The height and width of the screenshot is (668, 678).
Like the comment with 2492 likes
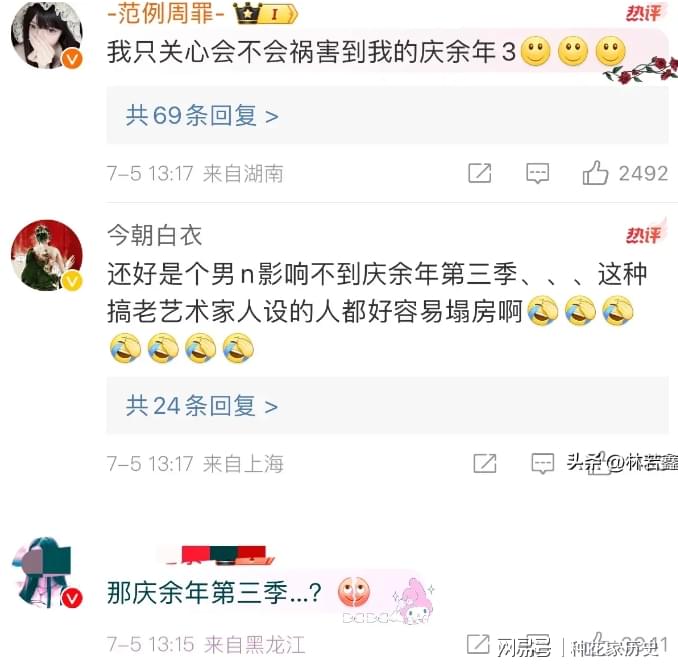(x=595, y=173)
